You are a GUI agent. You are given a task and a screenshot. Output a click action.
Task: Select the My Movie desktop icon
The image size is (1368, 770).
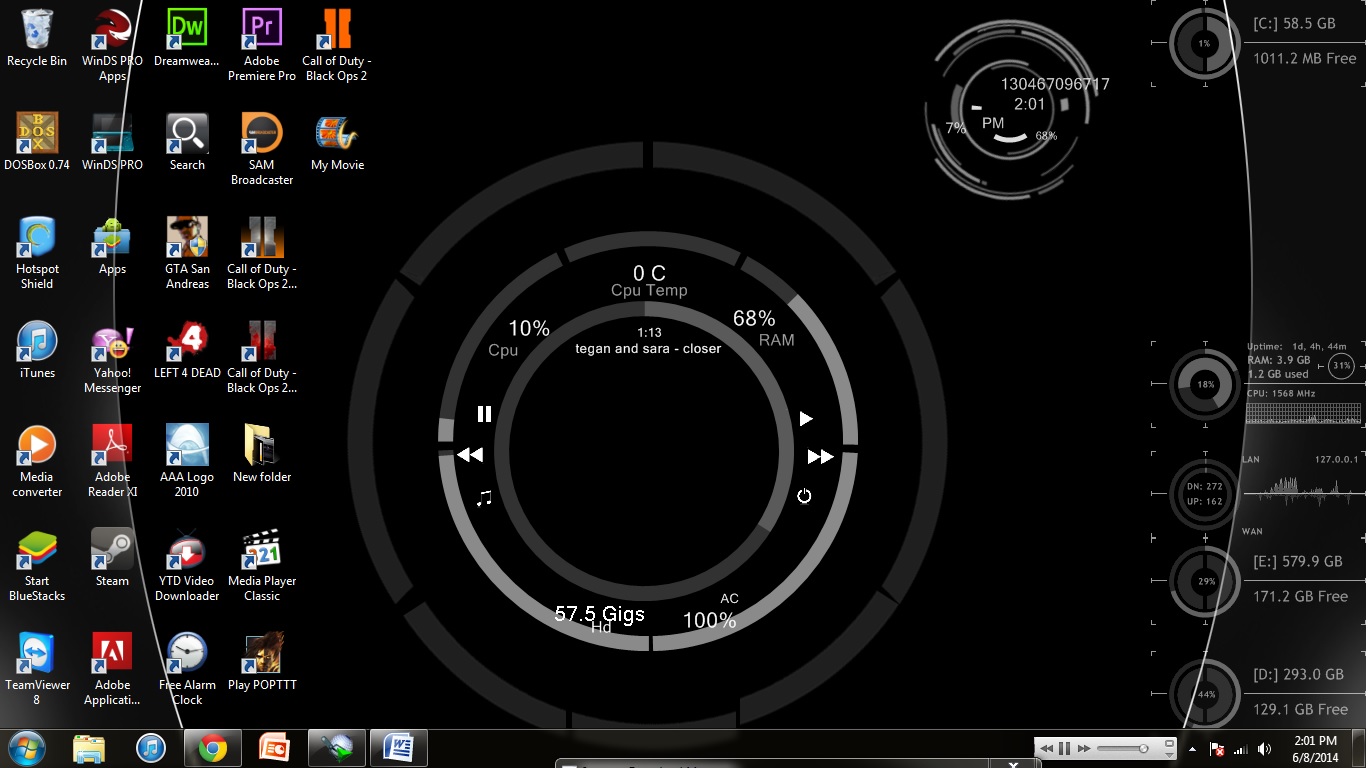coord(337,143)
